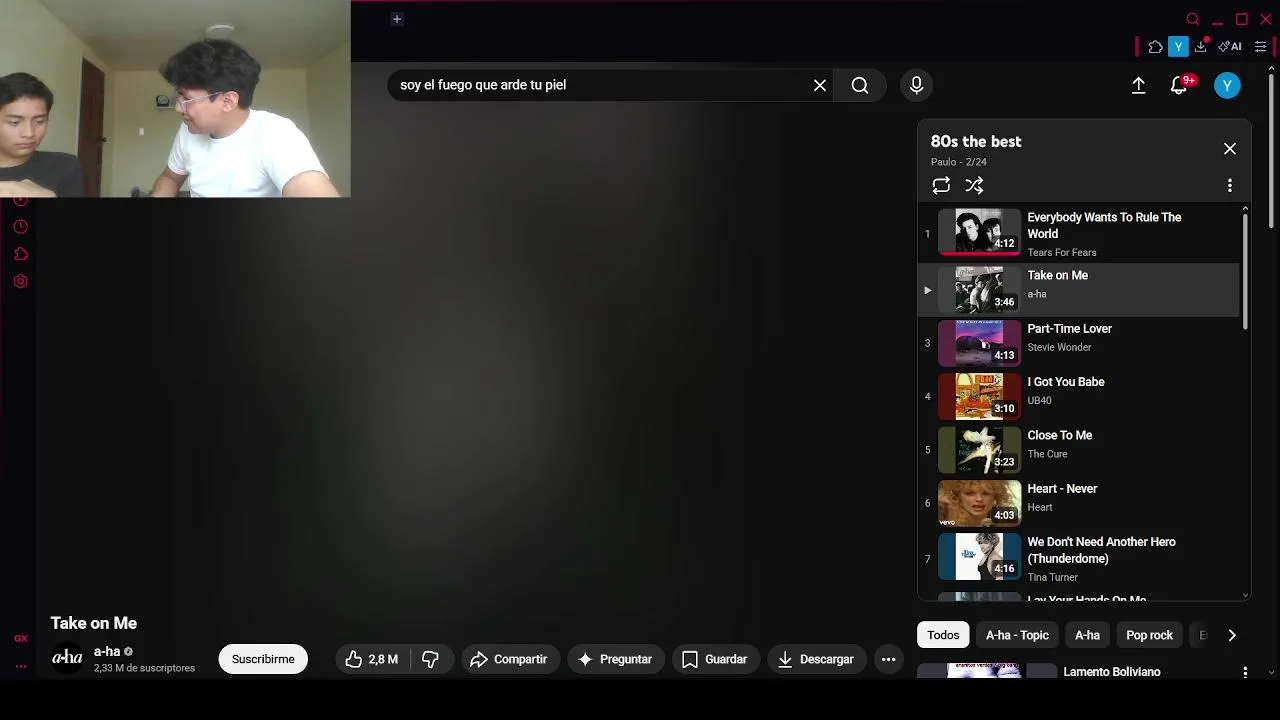Toggle playlist shuffle mode
1280x720 pixels.
pos(974,185)
